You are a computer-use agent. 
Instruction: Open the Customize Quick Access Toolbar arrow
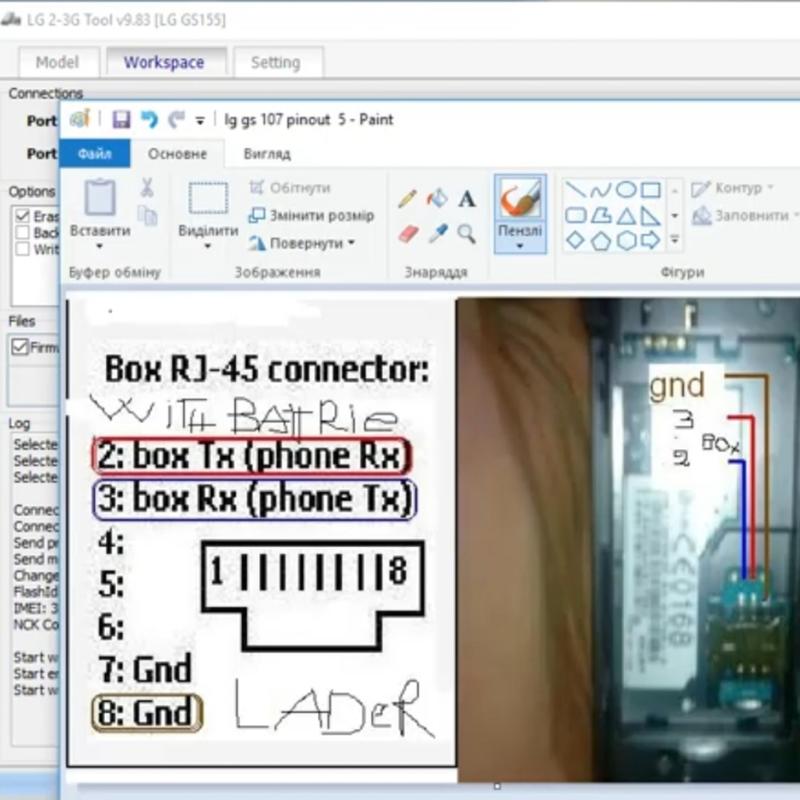click(x=200, y=121)
